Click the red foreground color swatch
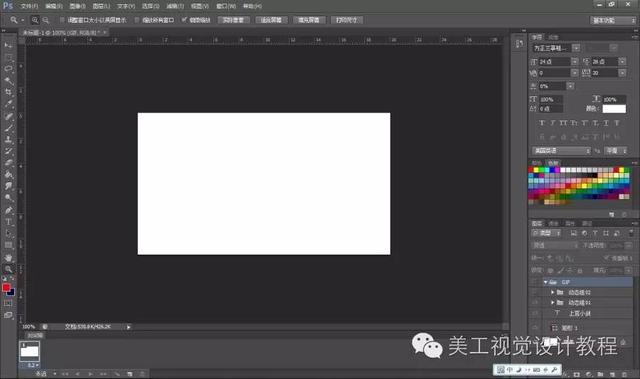640x379 pixels. tap(6, 287)
